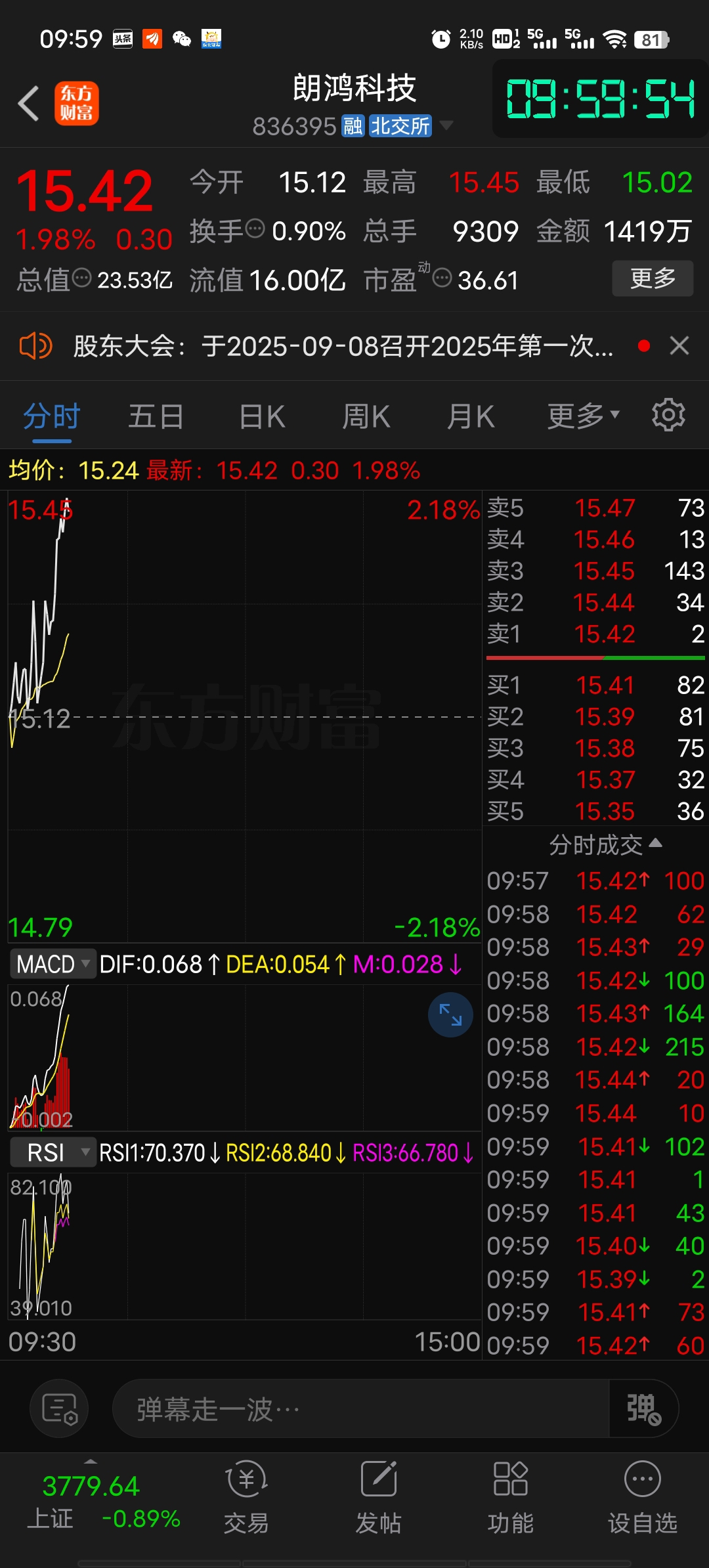The height and width of the screenshot is (1568, 709).
Task: Tap the intraday price chart
Action: coord(244,717)
